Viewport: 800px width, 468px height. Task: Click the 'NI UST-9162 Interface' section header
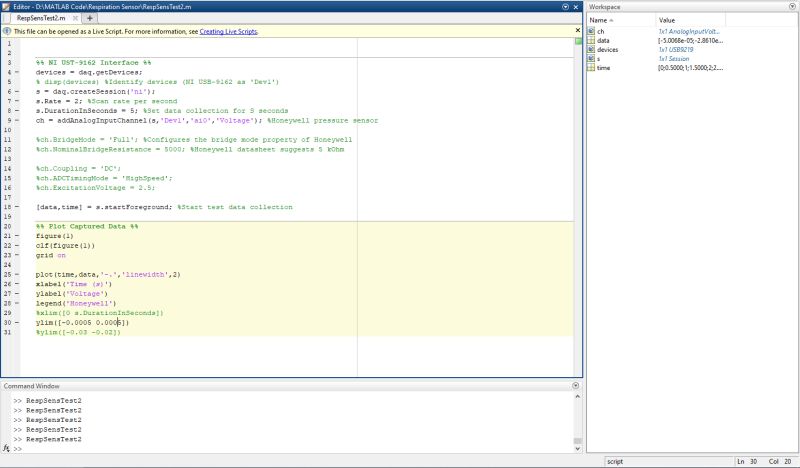pyautogui.click(x=93, y=62)
